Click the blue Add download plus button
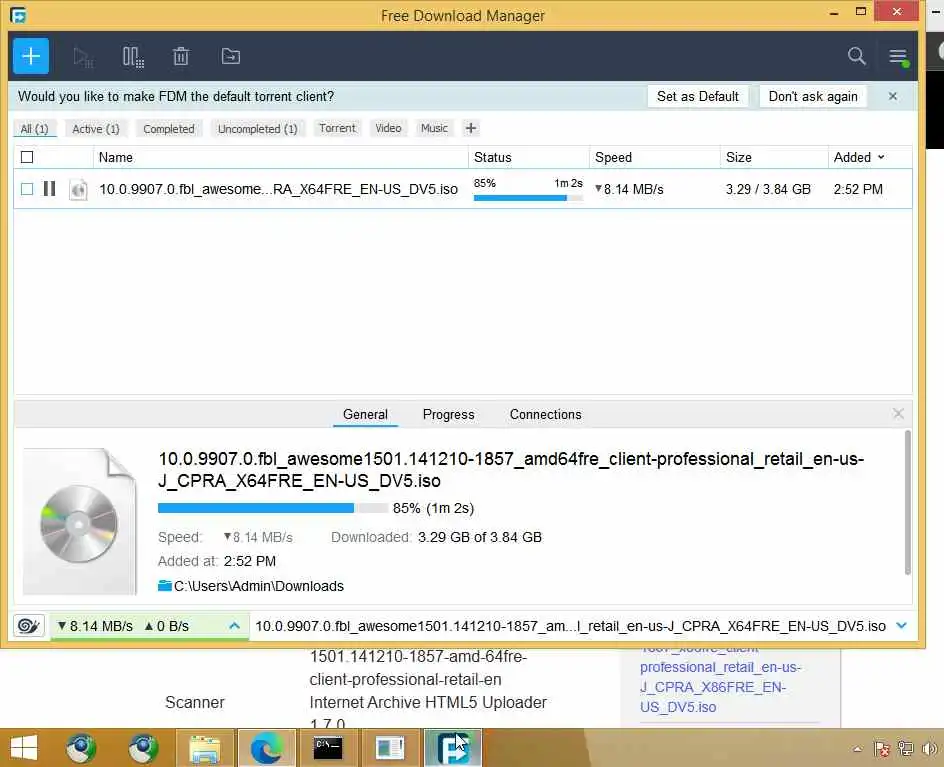The height and width of the screenshot is (767, 944). pyautogui.click(x=31, y=56)
